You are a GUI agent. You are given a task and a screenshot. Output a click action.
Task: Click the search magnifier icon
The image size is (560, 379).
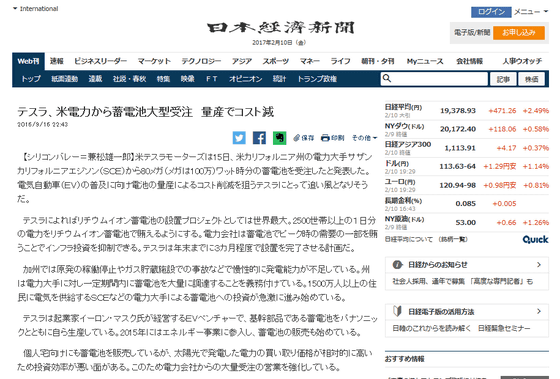tap(386, 78)
